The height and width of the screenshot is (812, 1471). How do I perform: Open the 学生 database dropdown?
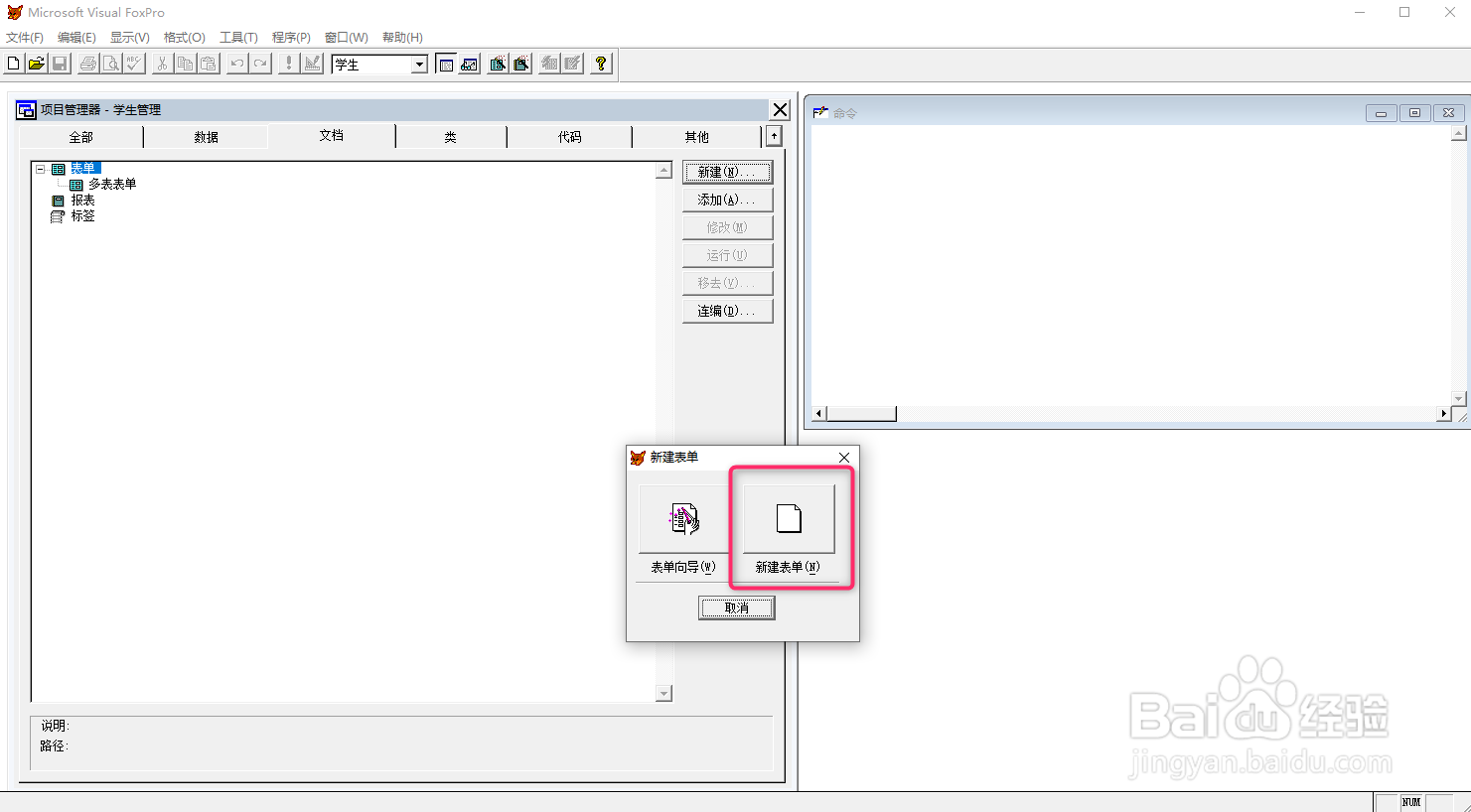pos(419,65)
